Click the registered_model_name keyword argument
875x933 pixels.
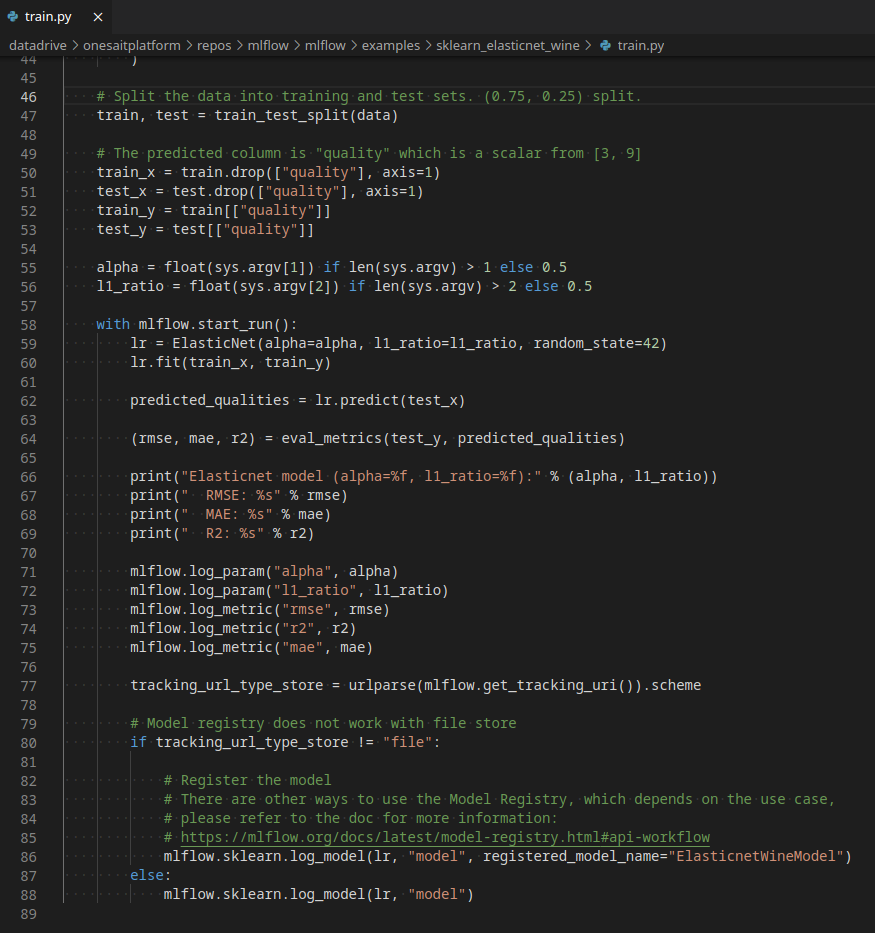(x=570, y=857)
